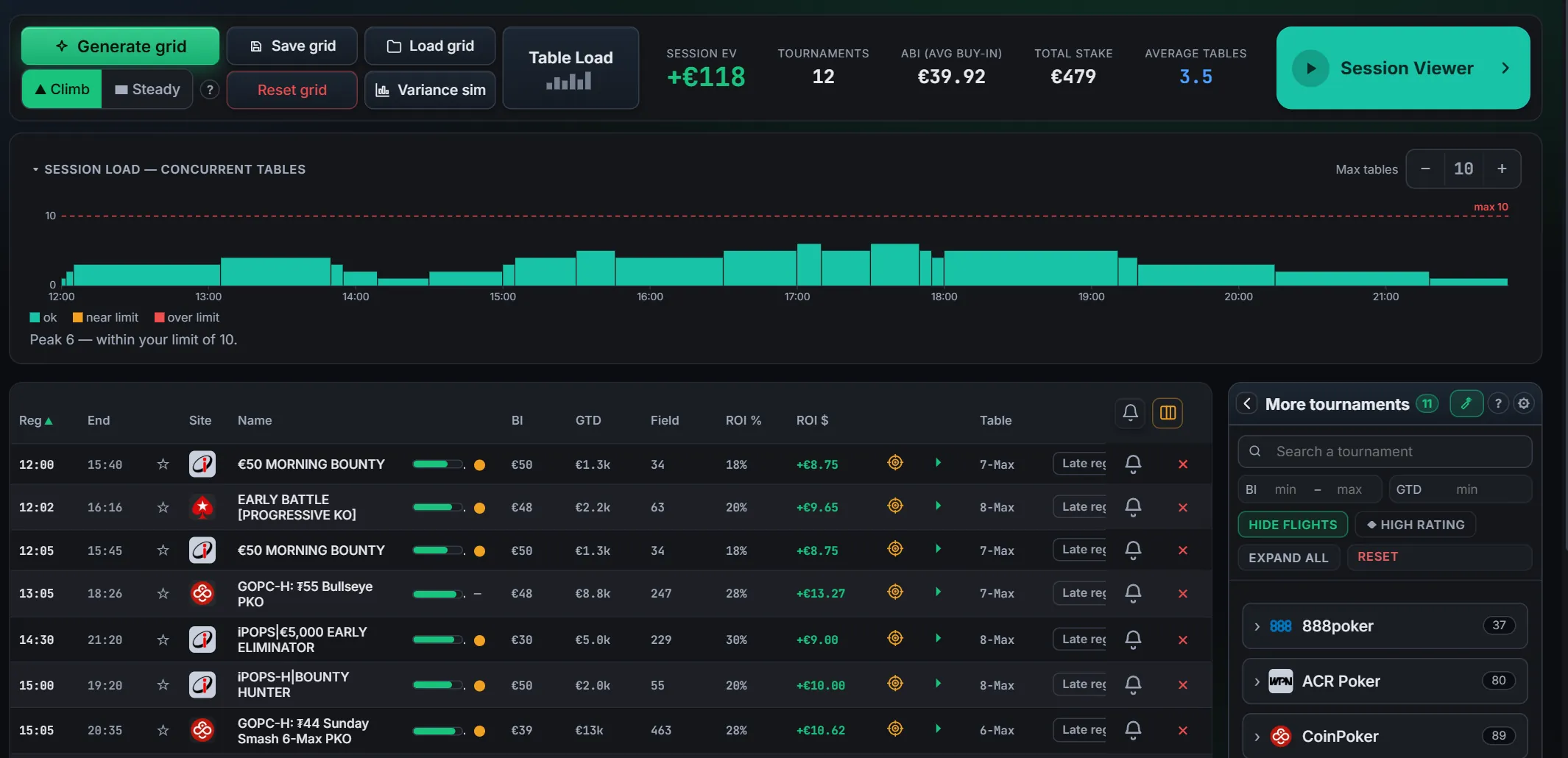Image resolution: width=1568 pixels, height=758 pixels.
Task: Click the Reset grid button
Action: pyautogui.click(x=292, y=90)
